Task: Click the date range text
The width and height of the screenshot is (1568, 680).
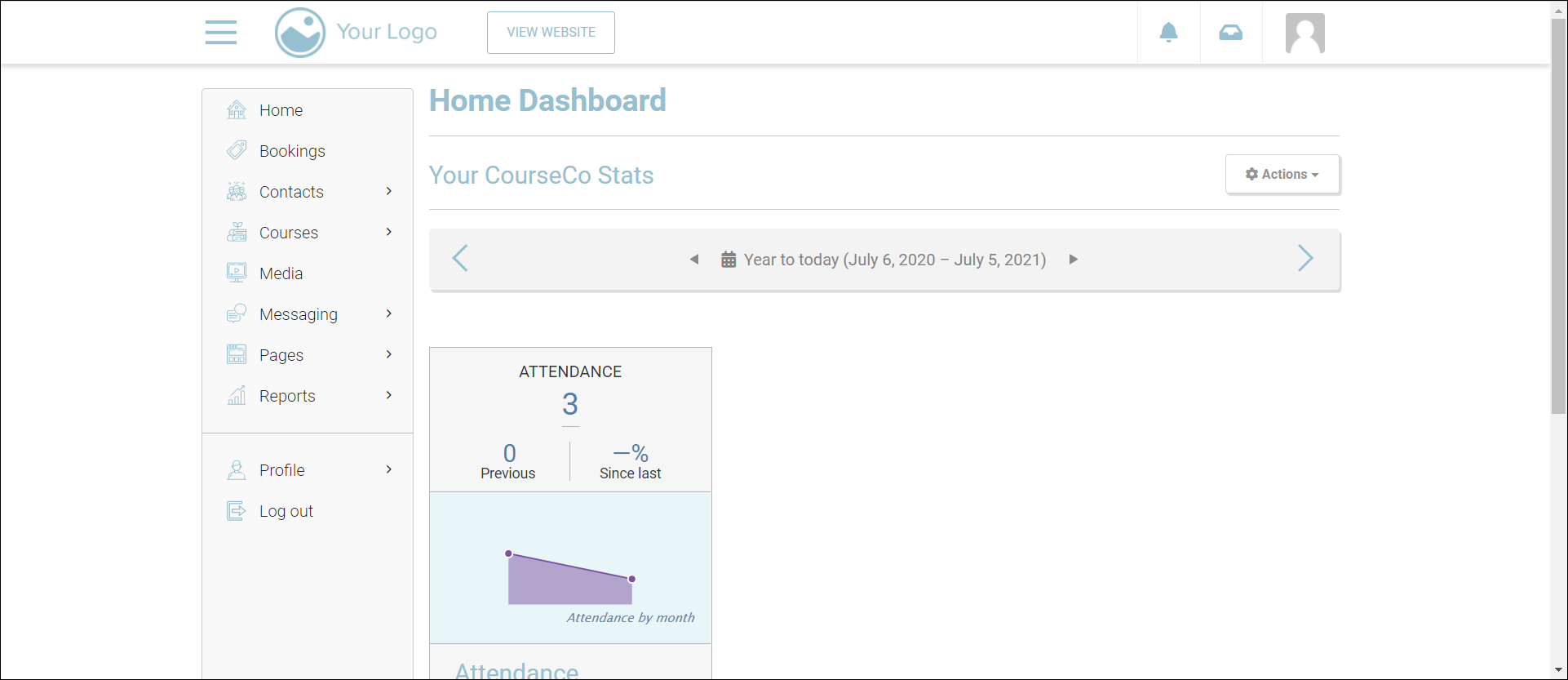Action: click(x=894, y=260)
